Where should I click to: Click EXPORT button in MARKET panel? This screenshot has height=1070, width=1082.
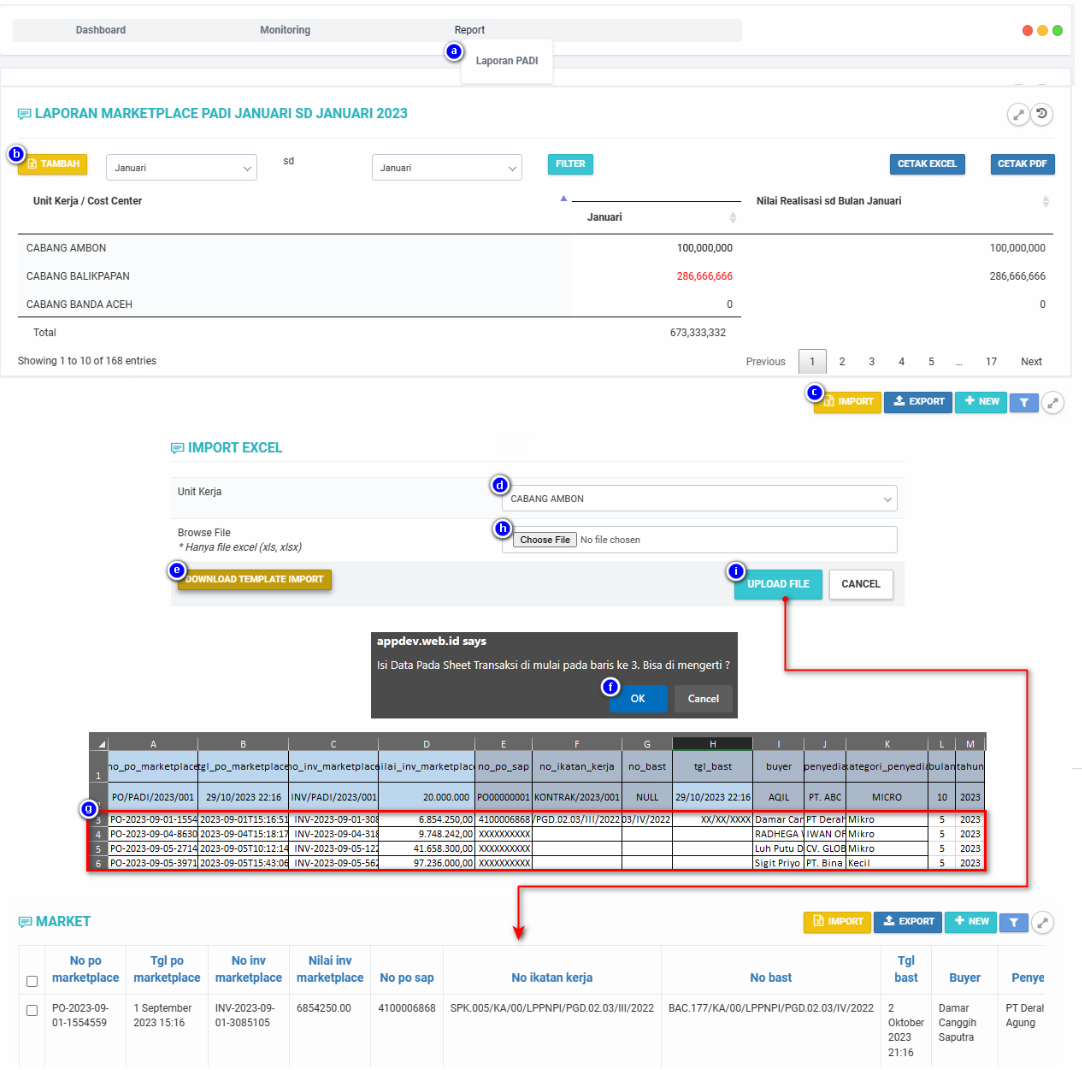coord(908,922)
